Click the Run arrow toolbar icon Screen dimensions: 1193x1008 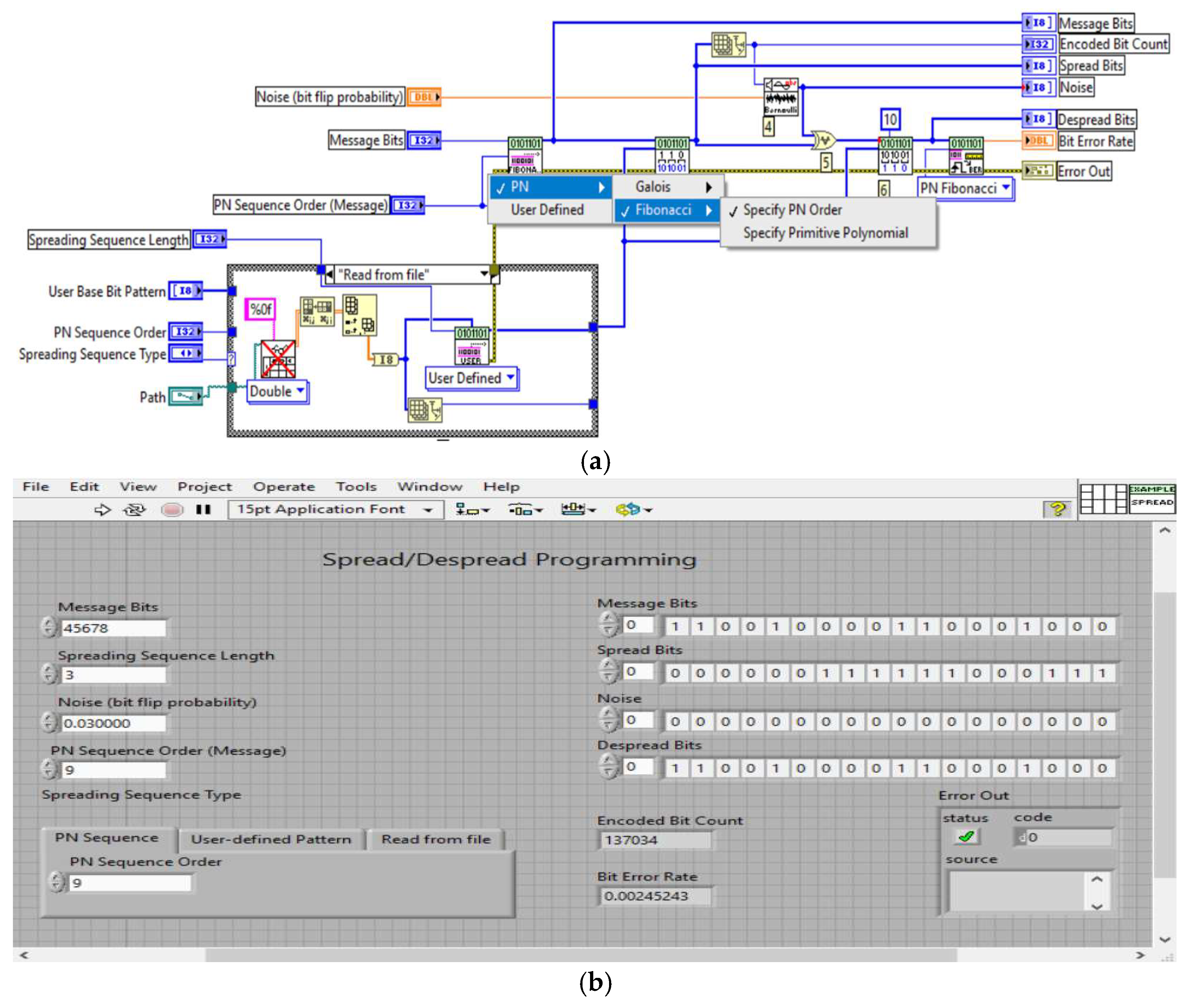click(x=102, y=509)
